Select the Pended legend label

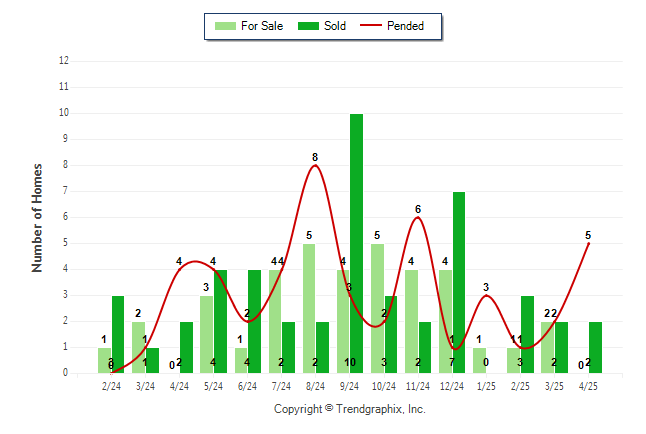(x=405, y=26)
